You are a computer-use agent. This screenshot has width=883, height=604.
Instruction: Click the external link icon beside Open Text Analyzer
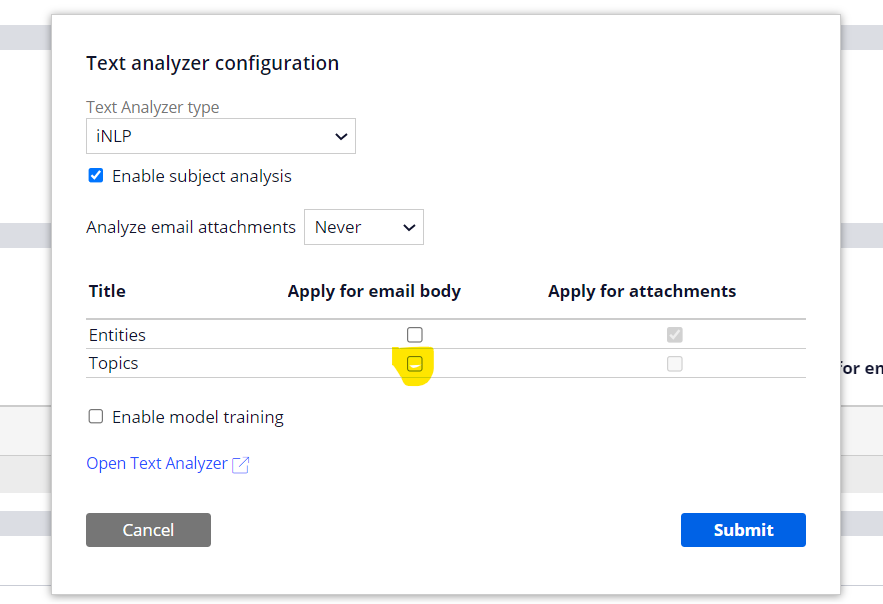click(240, 463)
